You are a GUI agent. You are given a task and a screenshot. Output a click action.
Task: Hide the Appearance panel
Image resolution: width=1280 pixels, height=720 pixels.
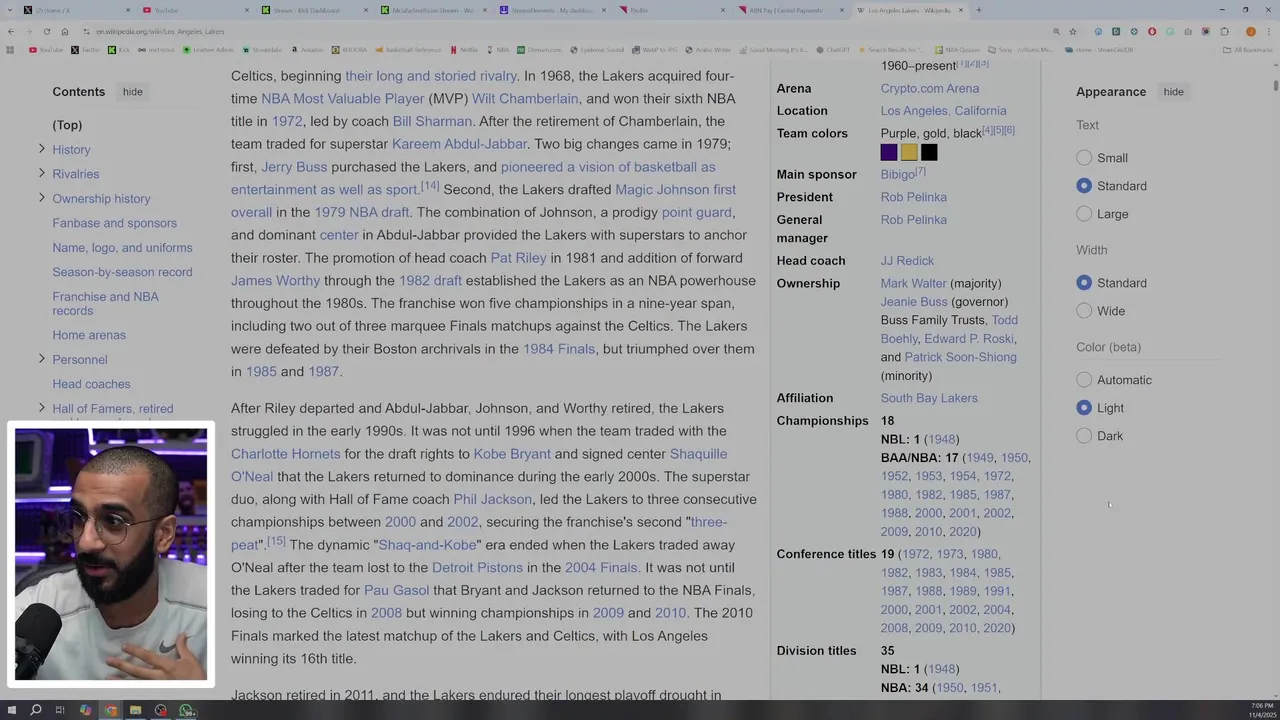(x=1173, y=92)
